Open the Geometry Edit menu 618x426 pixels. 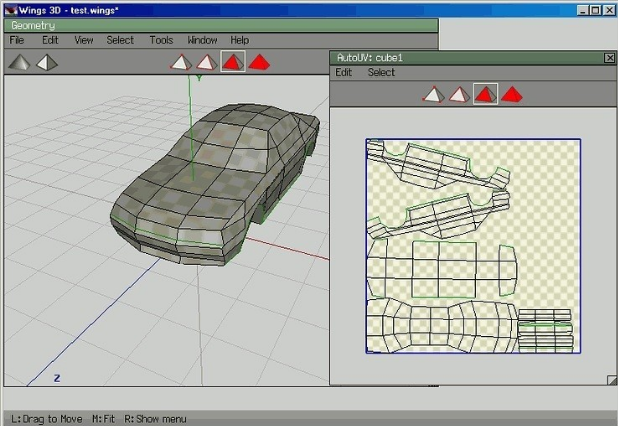click(x=50, y=40)
